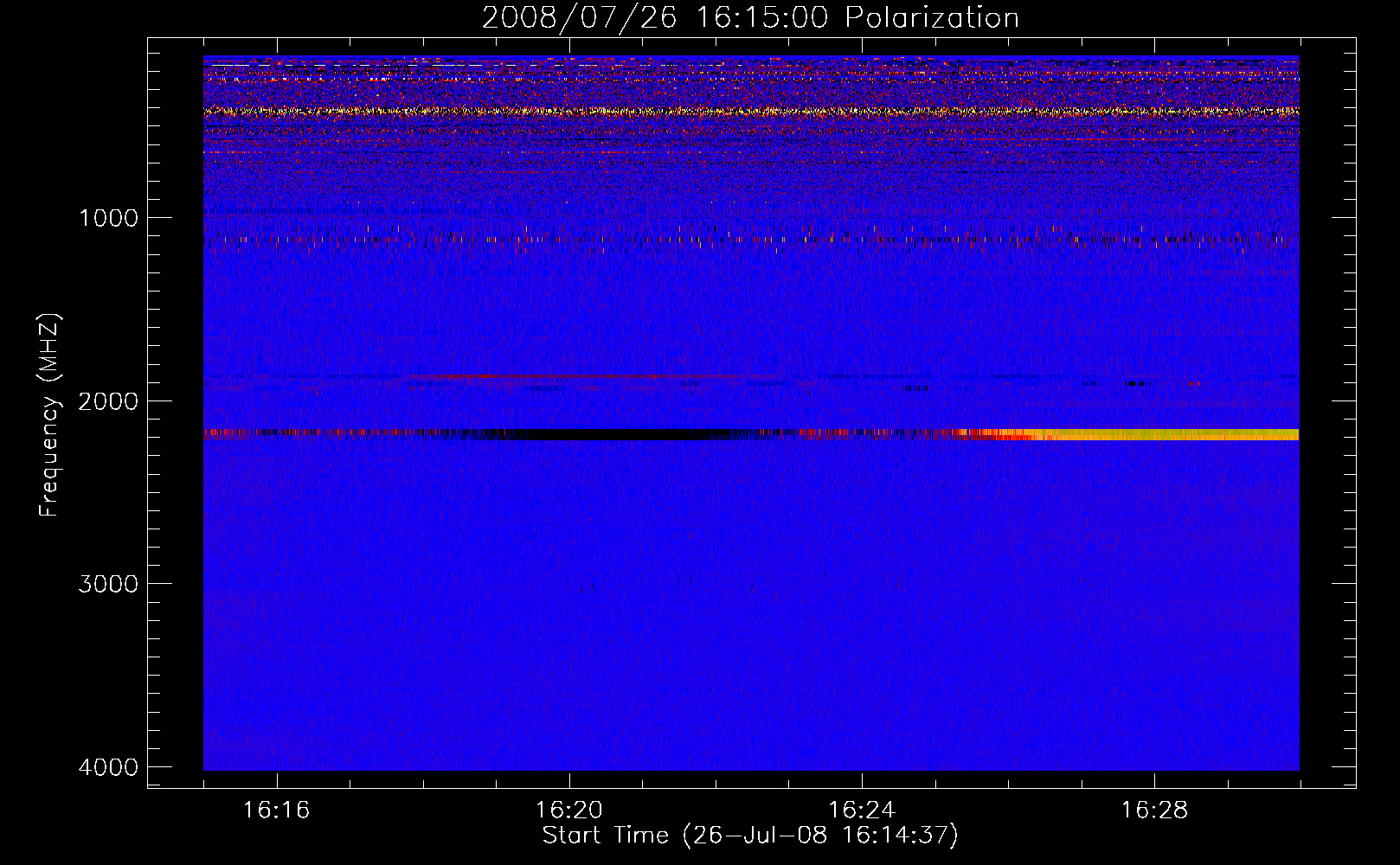Click the 16:20 time axis label
This screenshot has width=1400, height=865.
tap(568, 810)
